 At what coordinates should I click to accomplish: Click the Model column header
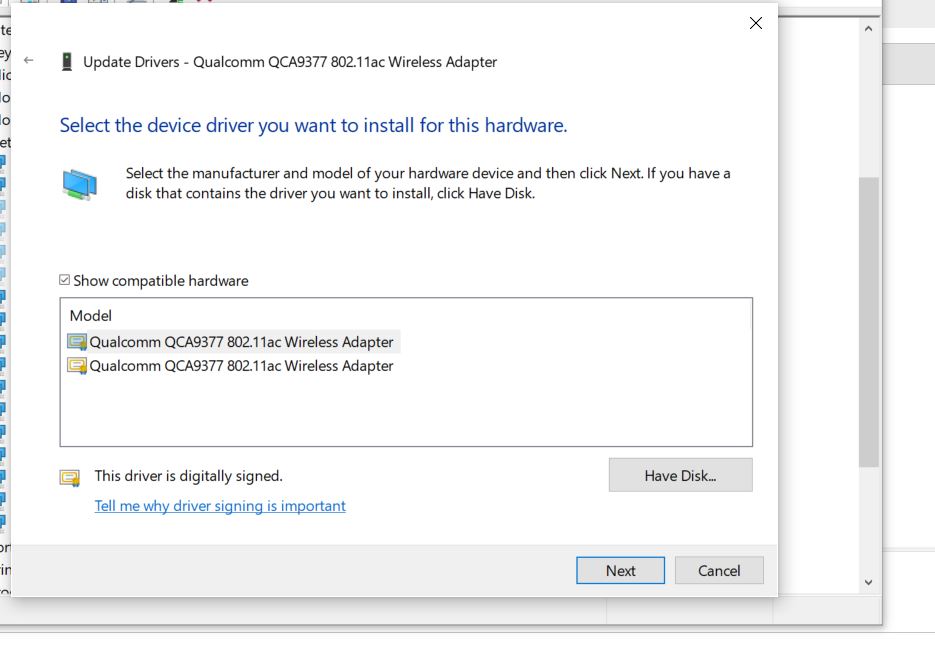[91, 316]
